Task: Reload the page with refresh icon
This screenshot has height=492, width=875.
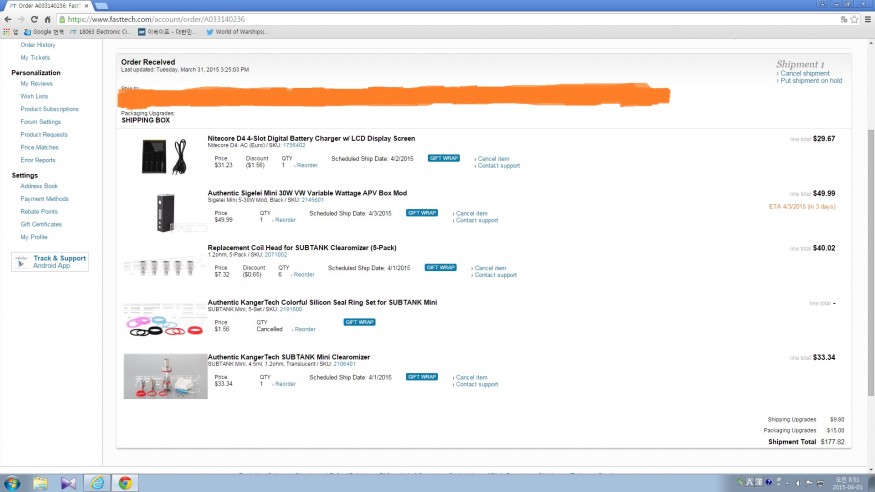Action: (x=34, y=19)
